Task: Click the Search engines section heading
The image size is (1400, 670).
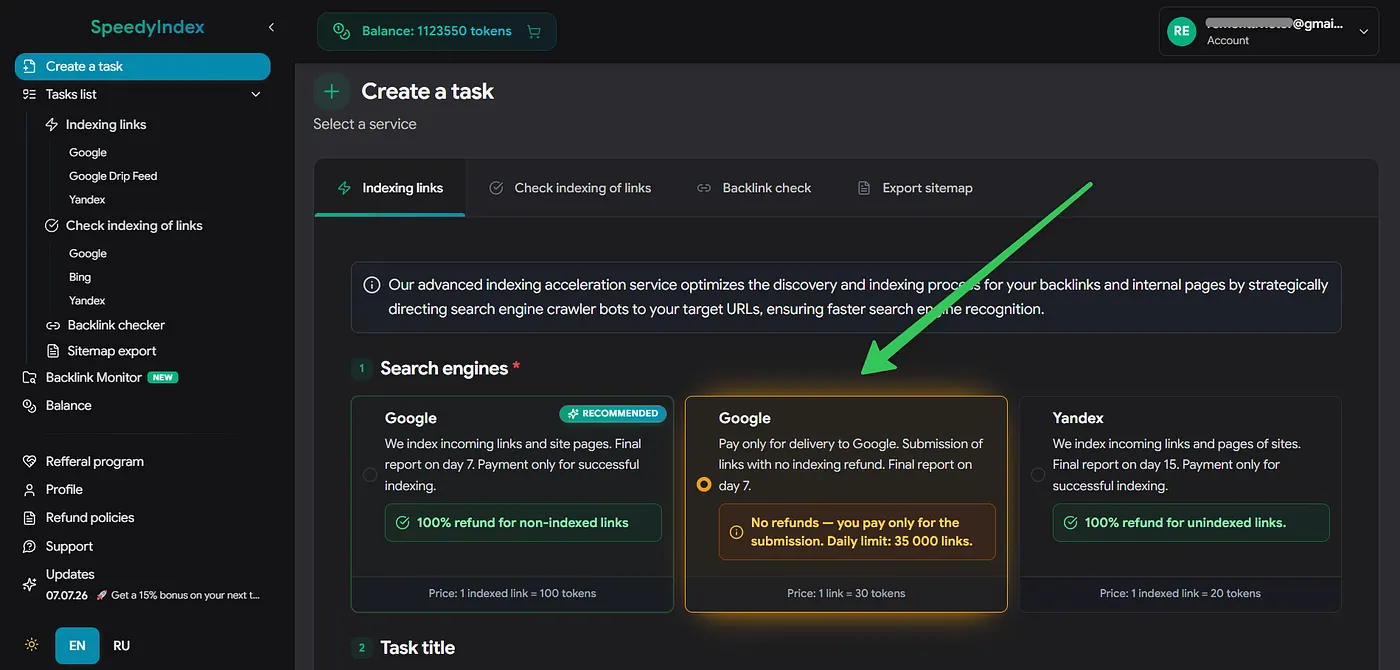Action: click(x=444, y=368)
